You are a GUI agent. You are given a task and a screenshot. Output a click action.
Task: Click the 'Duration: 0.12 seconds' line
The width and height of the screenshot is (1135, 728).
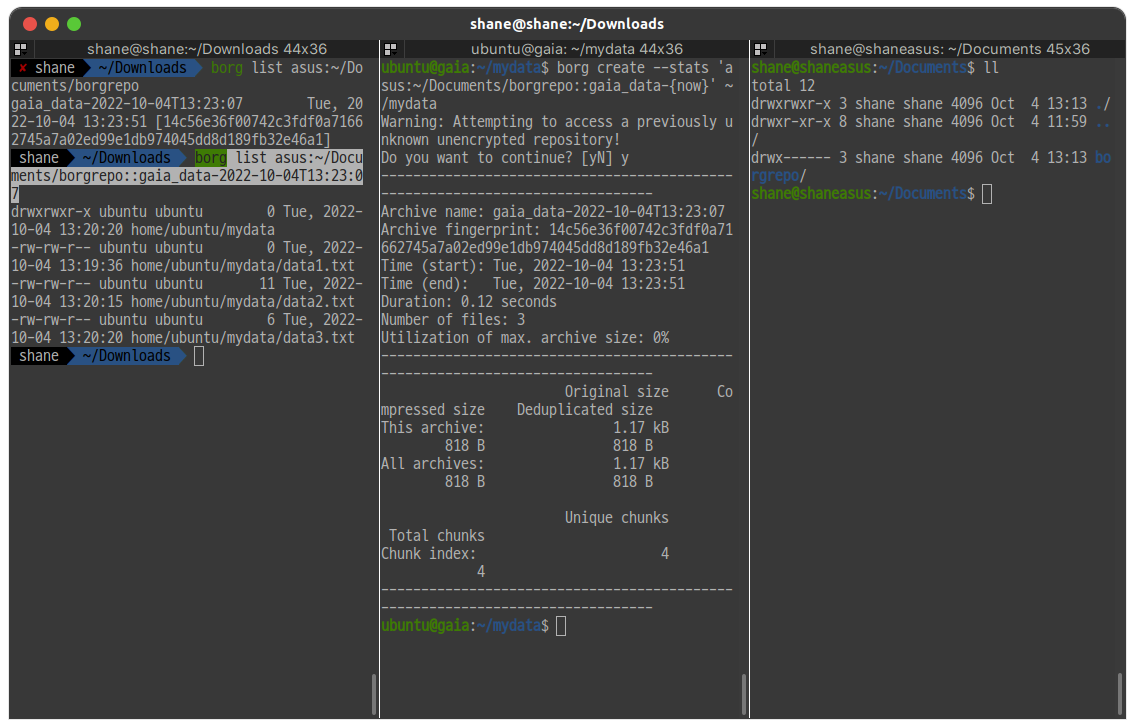pos(469,302)
